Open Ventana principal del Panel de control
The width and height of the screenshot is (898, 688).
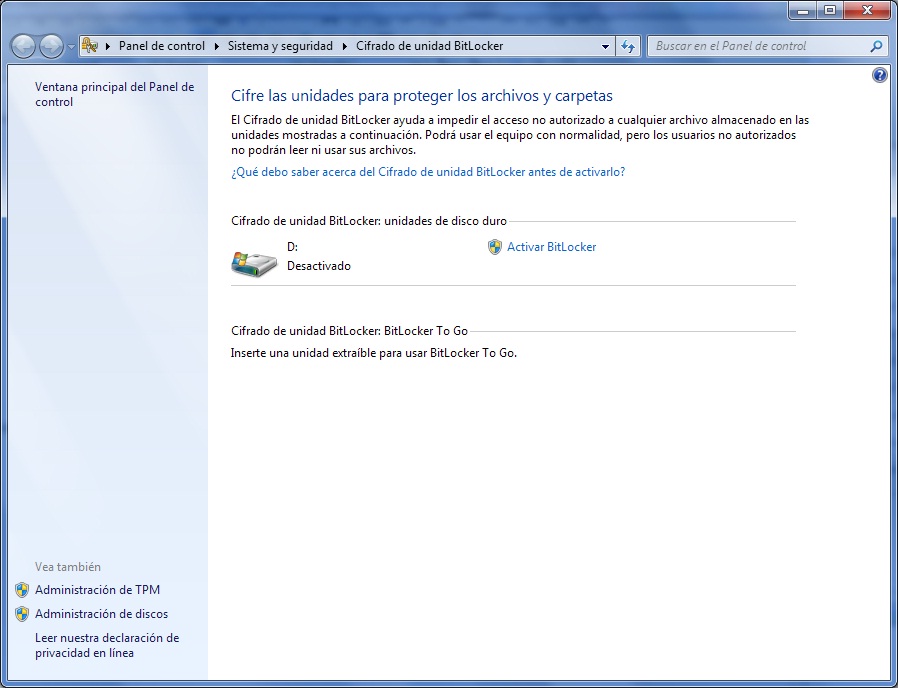pos(115,95)
